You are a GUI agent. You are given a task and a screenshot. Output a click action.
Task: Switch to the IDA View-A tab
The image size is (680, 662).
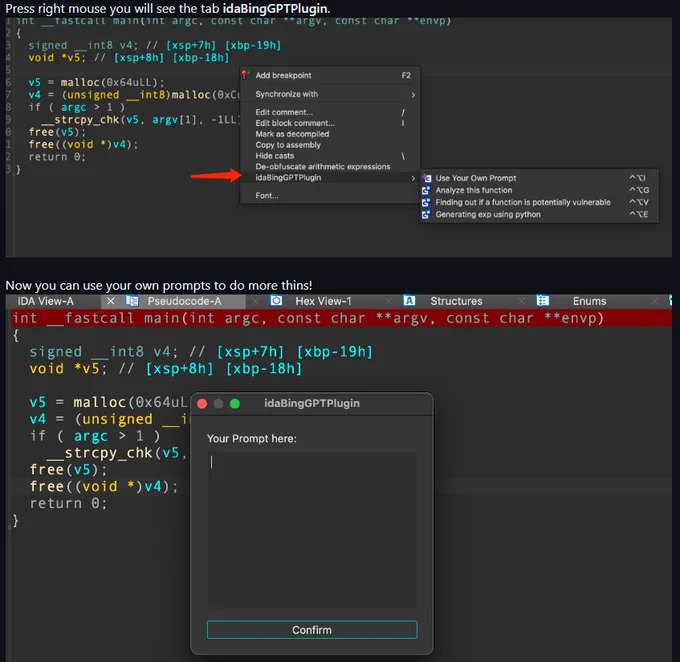click(x=46, y=301)
